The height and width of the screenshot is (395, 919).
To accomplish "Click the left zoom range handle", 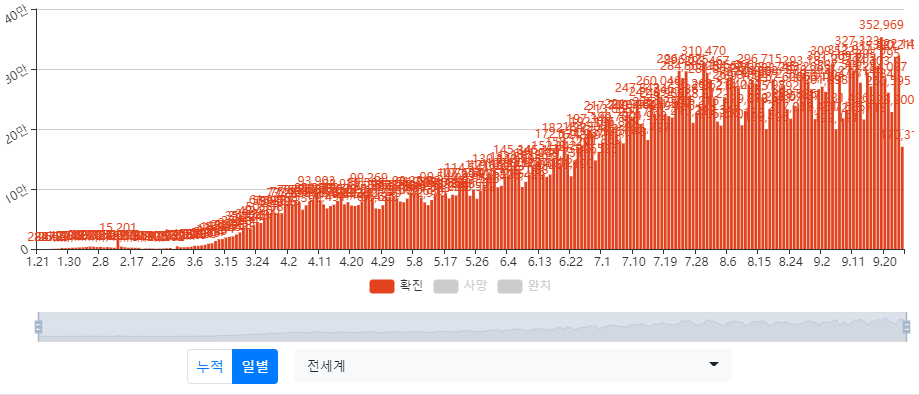I will coord(38,327).
